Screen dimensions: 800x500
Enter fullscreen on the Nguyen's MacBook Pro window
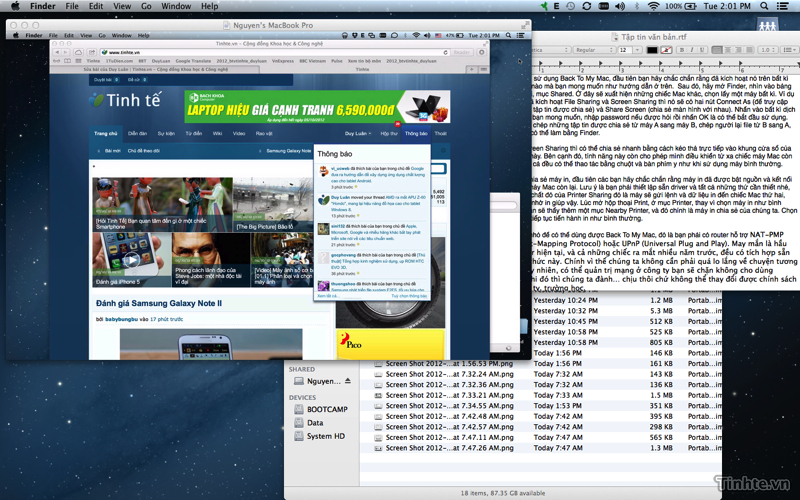(x=525, y=24)
